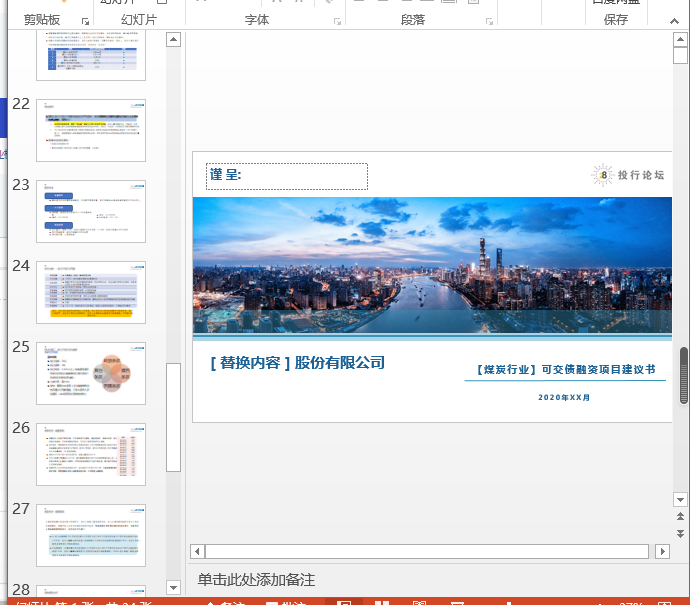Click the notes area 单击此处添加备注
The image size is (690, 605).
click(x=256, y=580)
